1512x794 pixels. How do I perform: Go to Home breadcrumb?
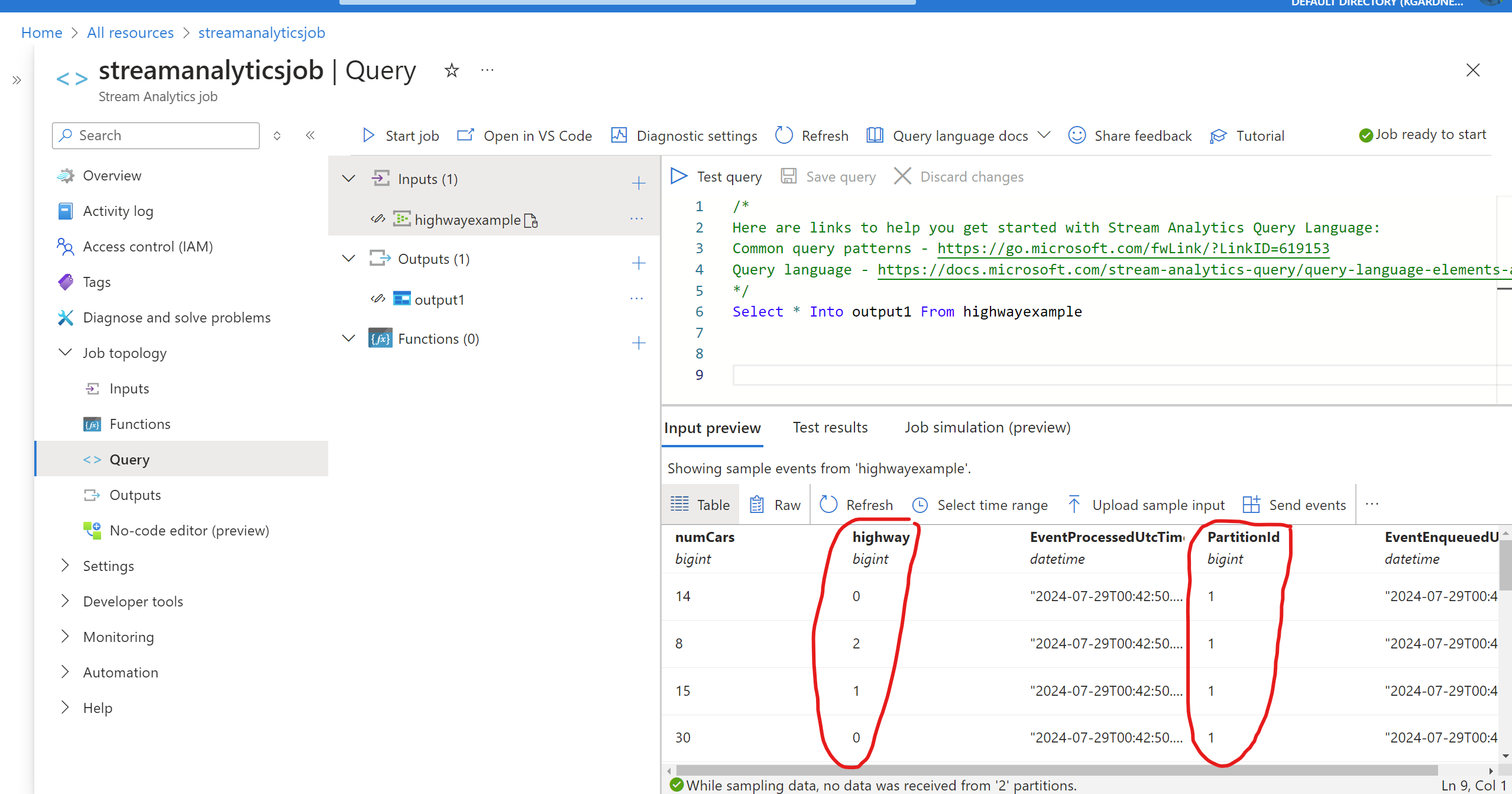pyautogui.click(x=41, y=33)
